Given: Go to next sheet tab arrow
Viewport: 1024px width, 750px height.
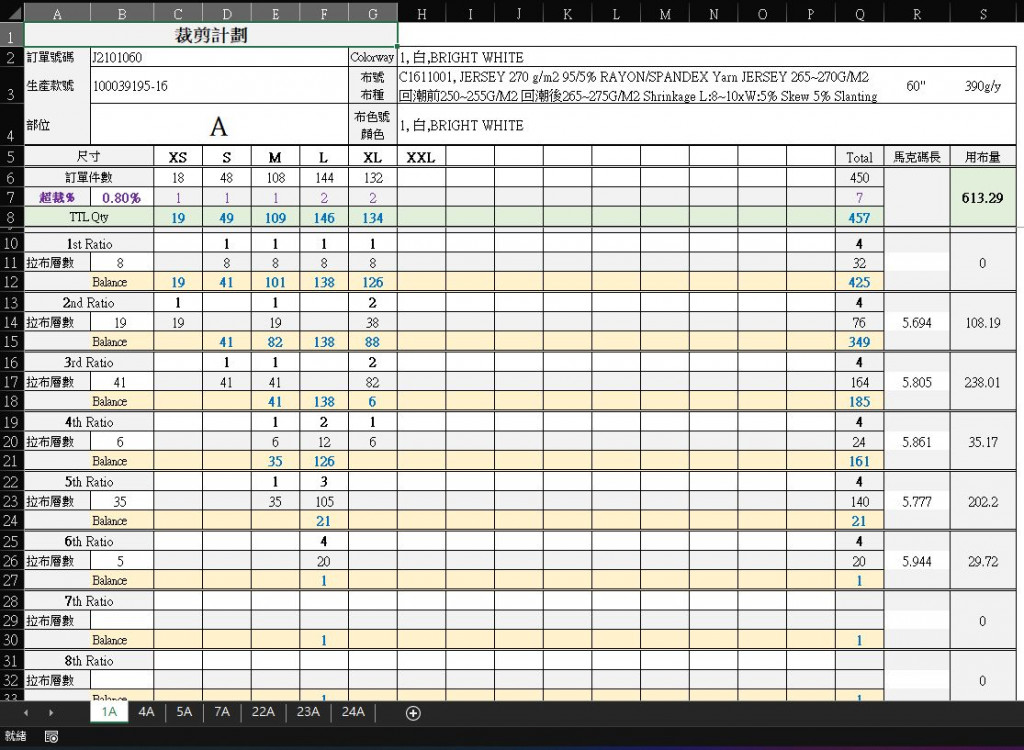Looking at the screenshot, I should click(51, 712).
